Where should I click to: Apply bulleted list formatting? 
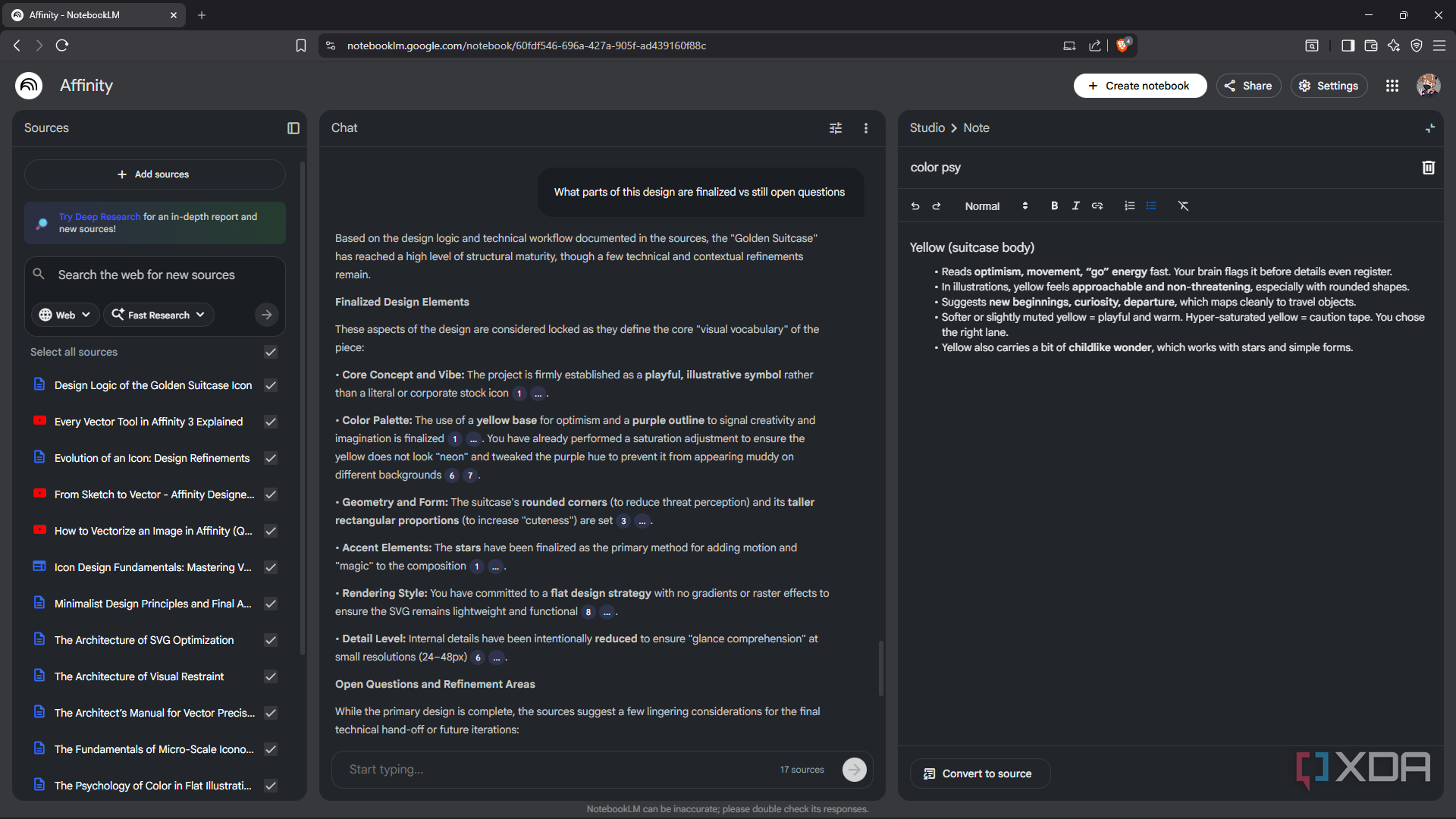point(1151,206)
